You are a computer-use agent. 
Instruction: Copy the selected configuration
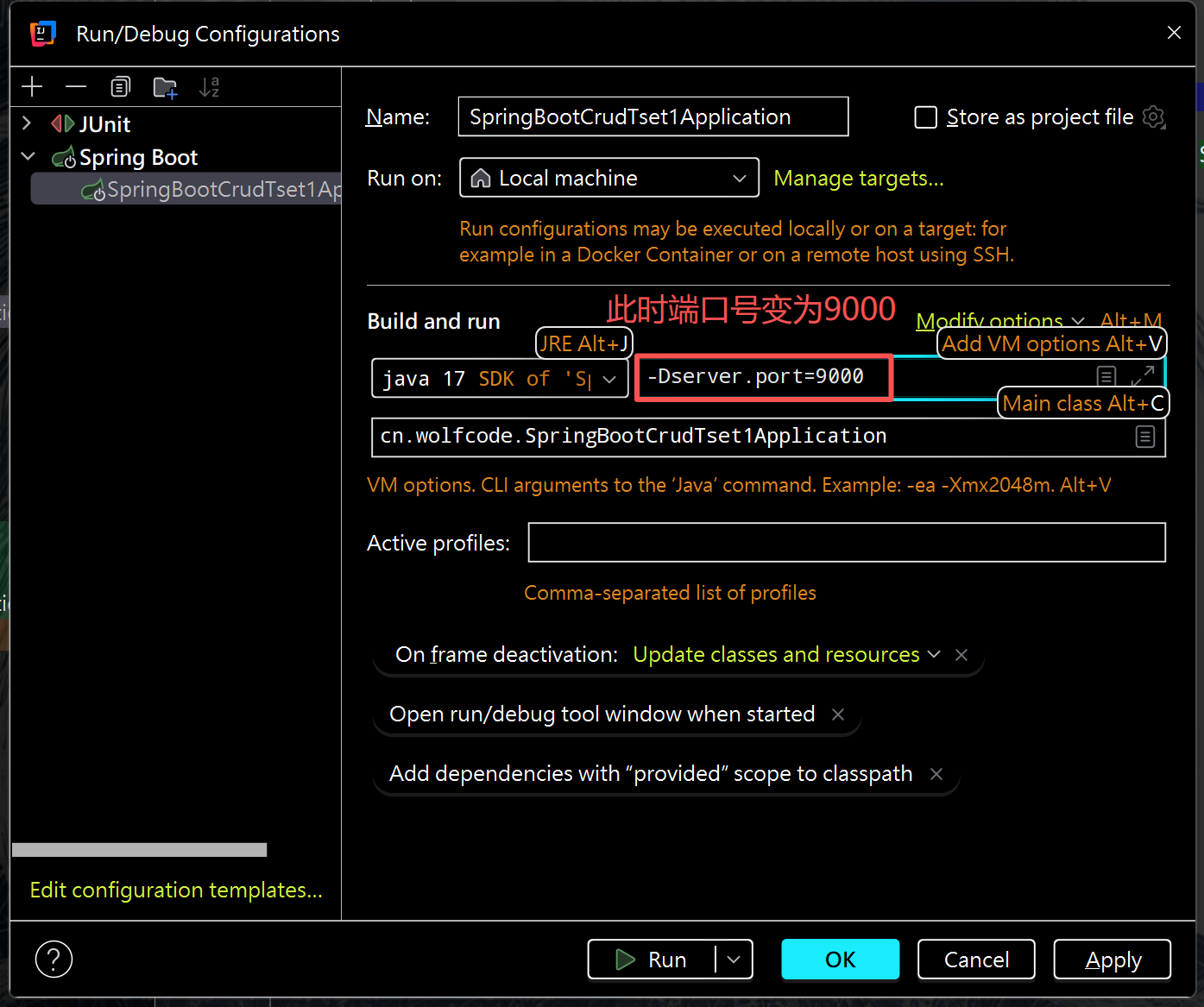click(x=121, y=86)
